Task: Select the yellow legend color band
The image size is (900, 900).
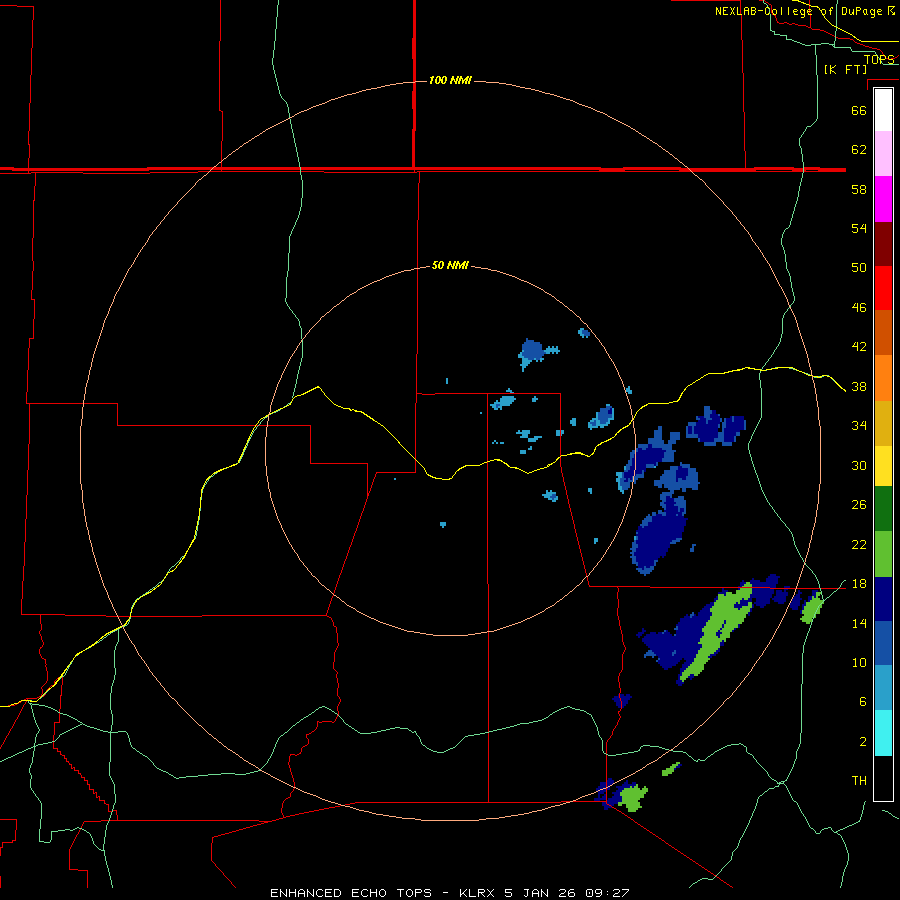Action: [883, 465]
